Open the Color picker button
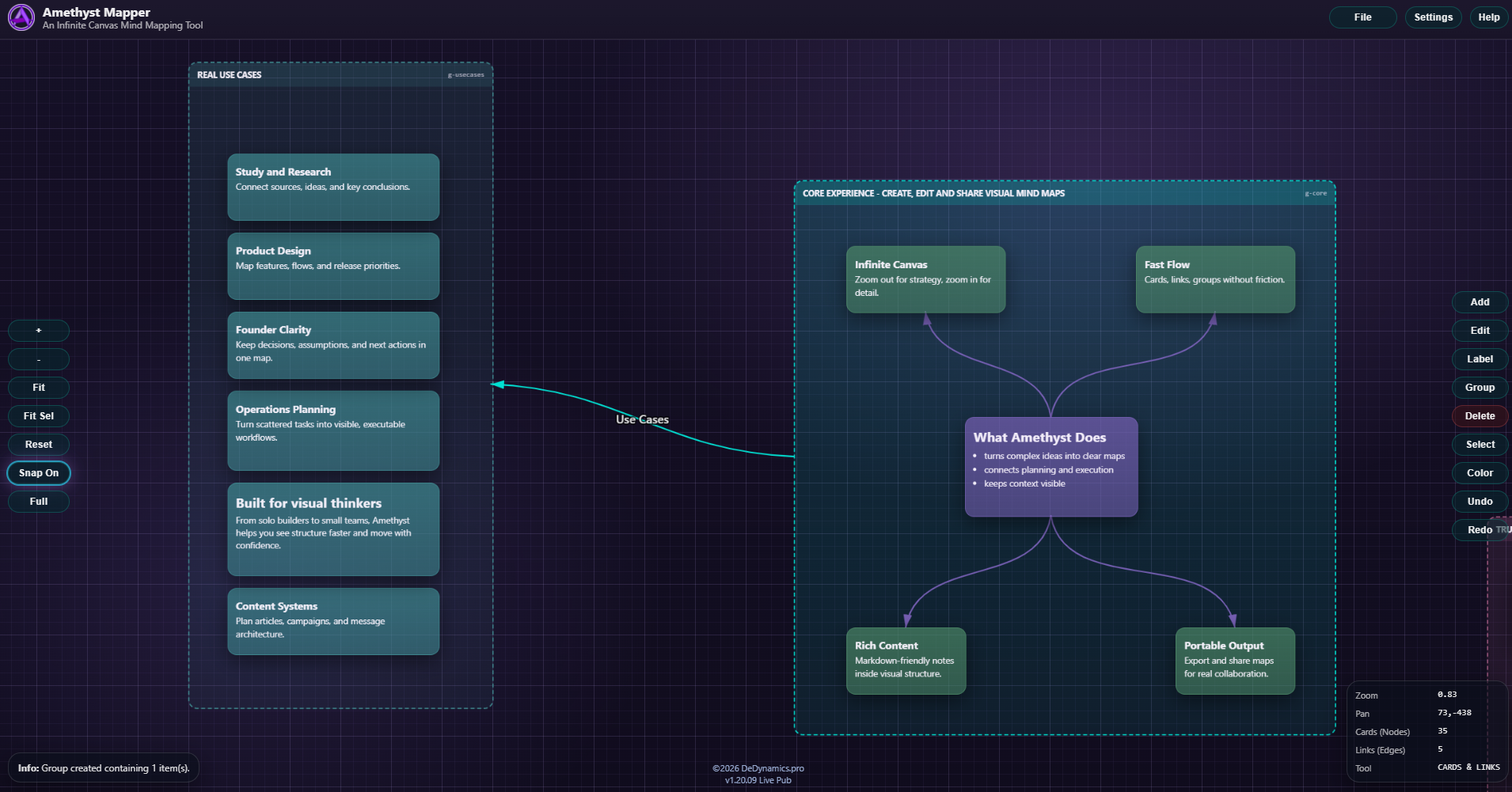1512x792 pixels. point(1480,473)
